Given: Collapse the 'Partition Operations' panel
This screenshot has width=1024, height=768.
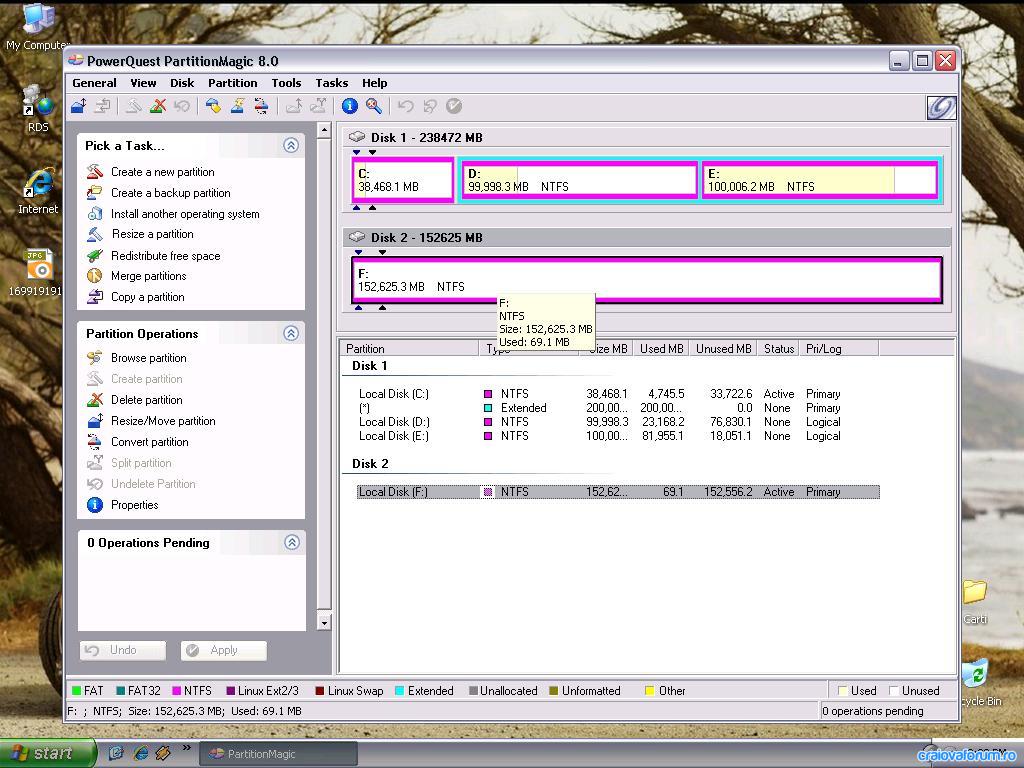Looking at the screenshot, I should pyautogui.click(x=291, y=334).
